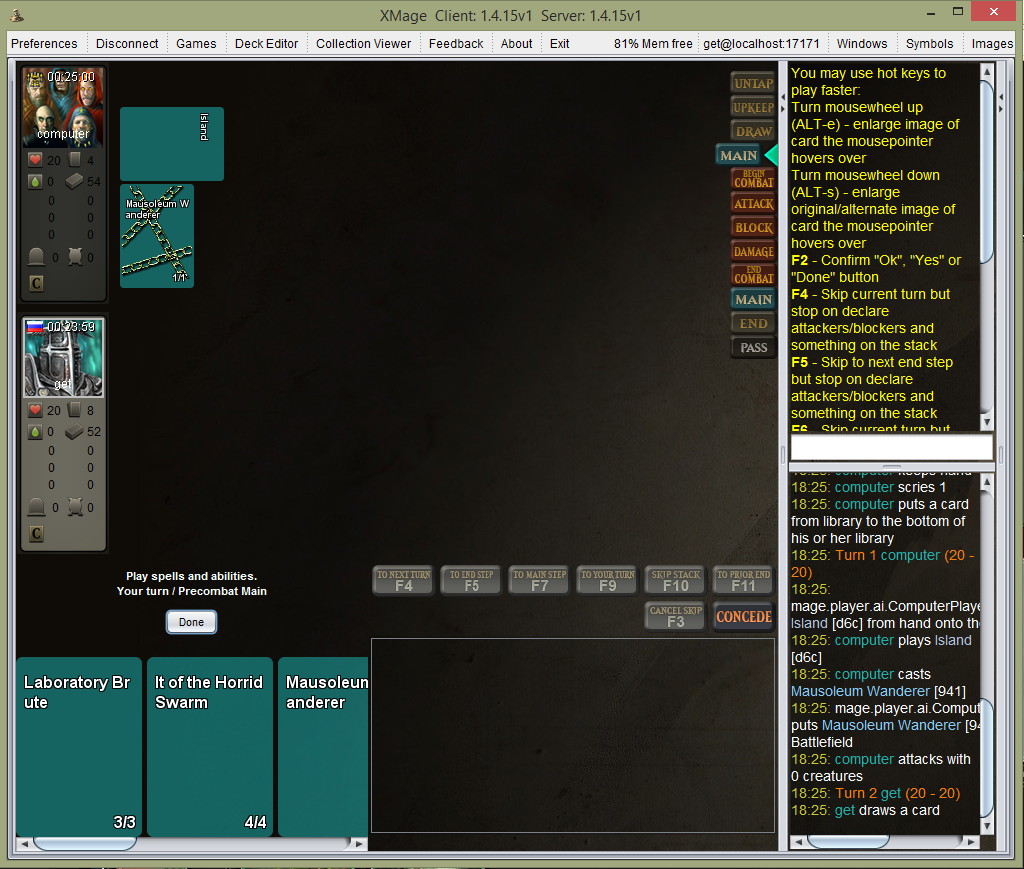Click the computer player avatar

pyautogui.click(x=63, y=107)
